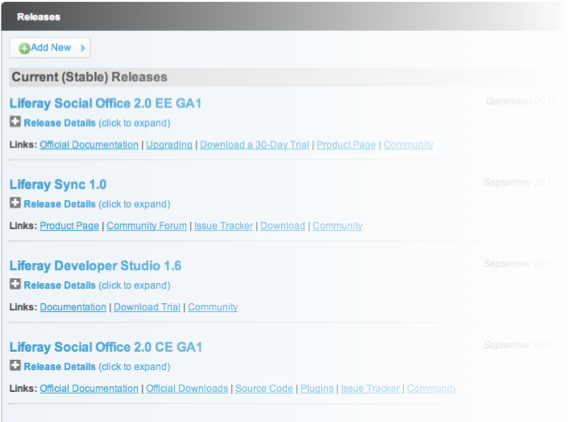Open Community link for Liferay Sync 1.0
The width and height of the screenshot is (568, 422).
(338, 226)
